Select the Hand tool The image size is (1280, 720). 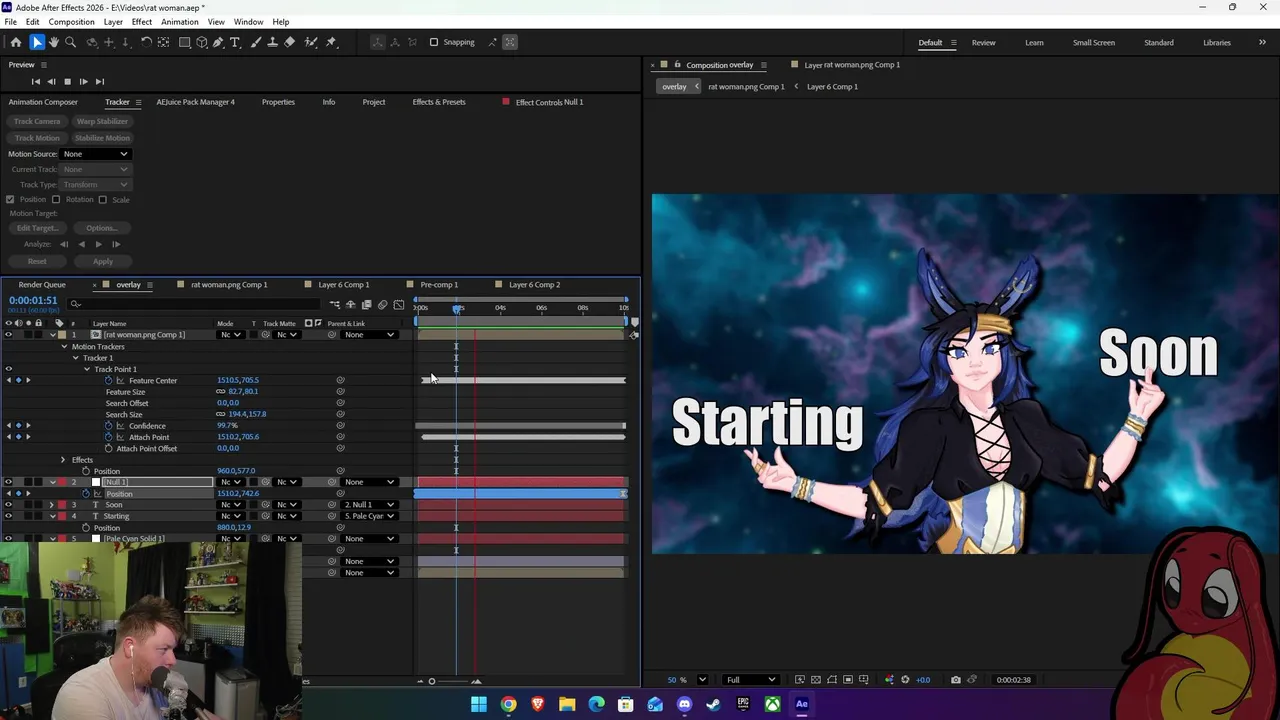tap(54, 42)
